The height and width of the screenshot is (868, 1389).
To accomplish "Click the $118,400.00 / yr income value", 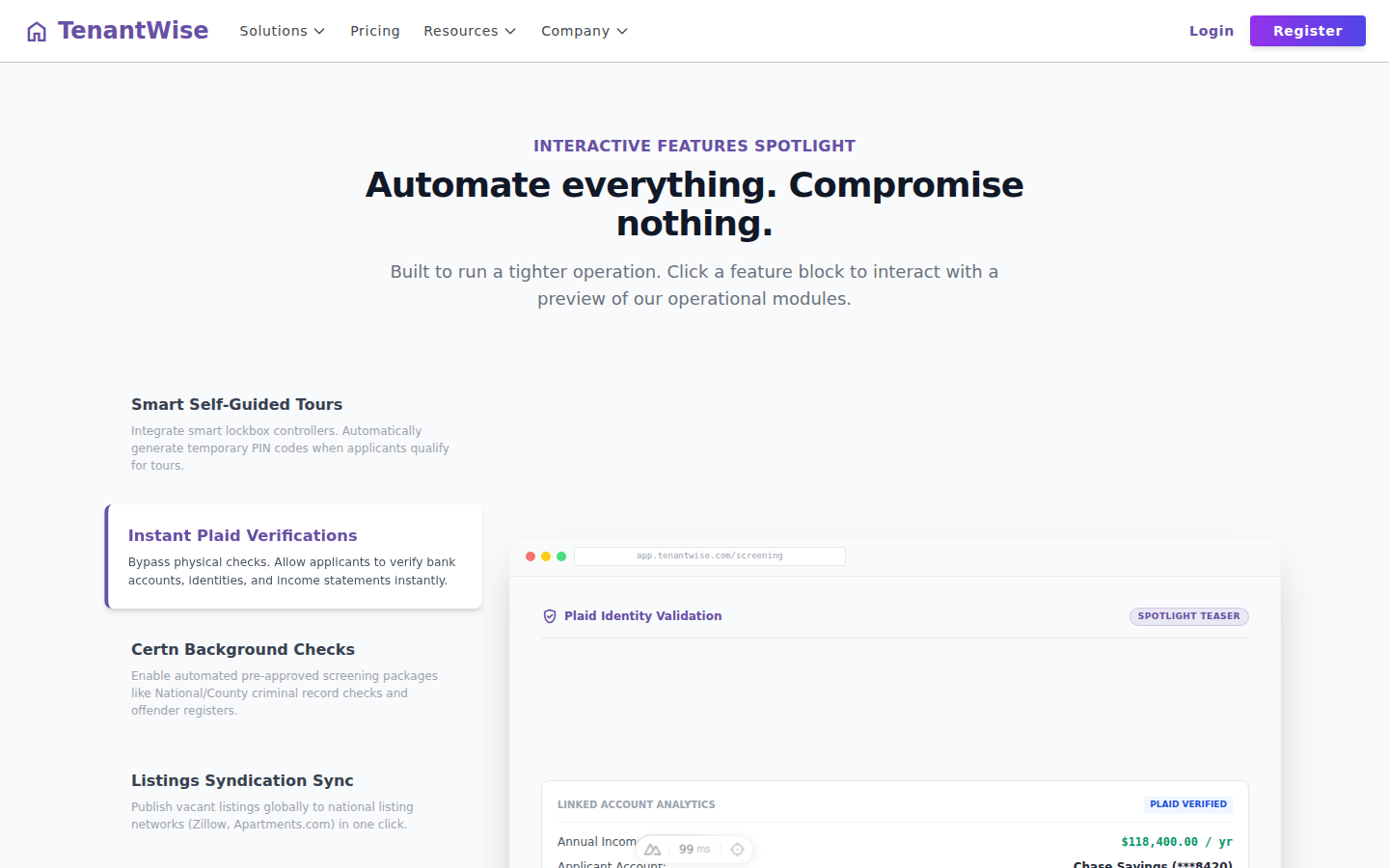I will coord(1177,842).
